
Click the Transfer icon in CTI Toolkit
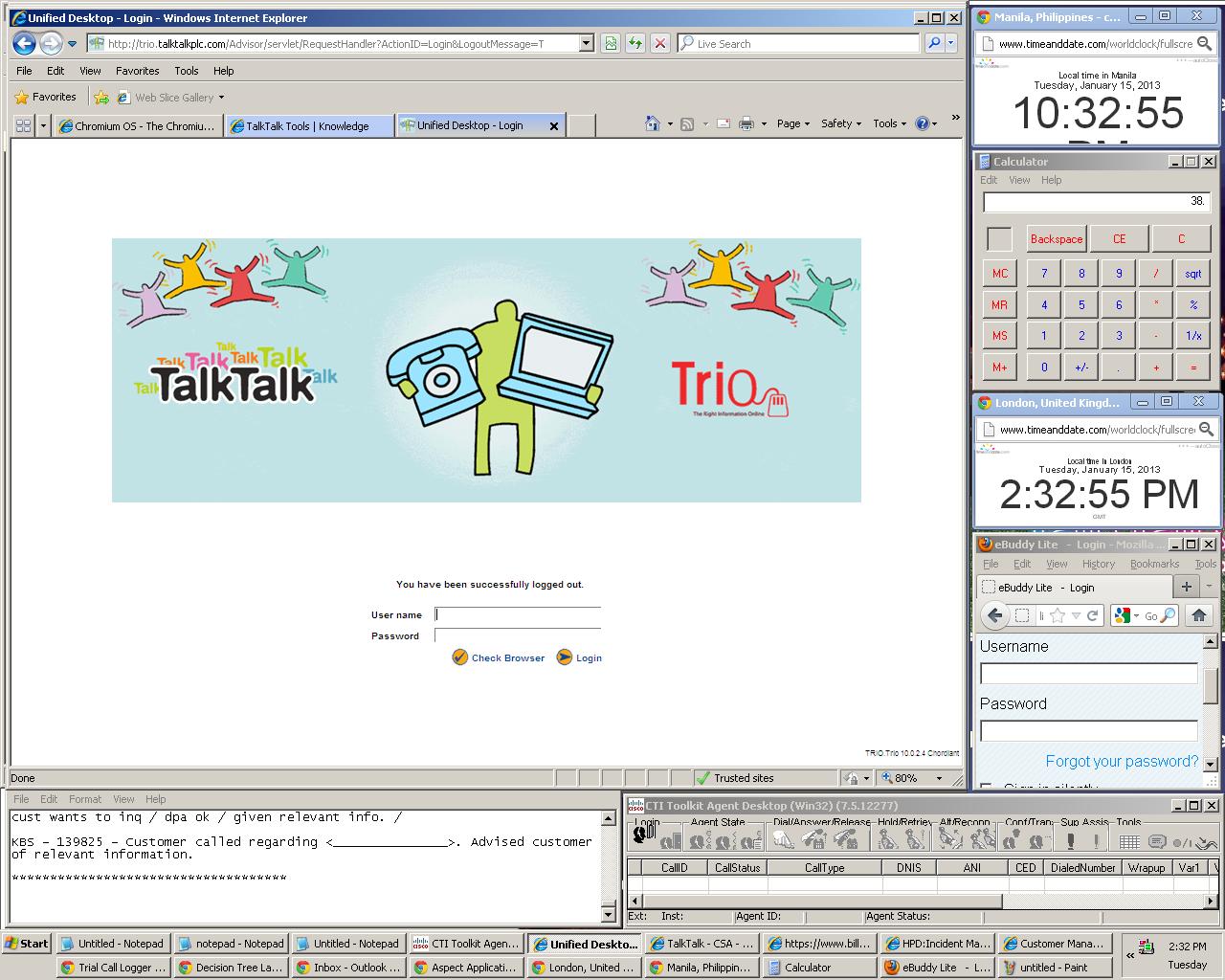click(1039, 841)
